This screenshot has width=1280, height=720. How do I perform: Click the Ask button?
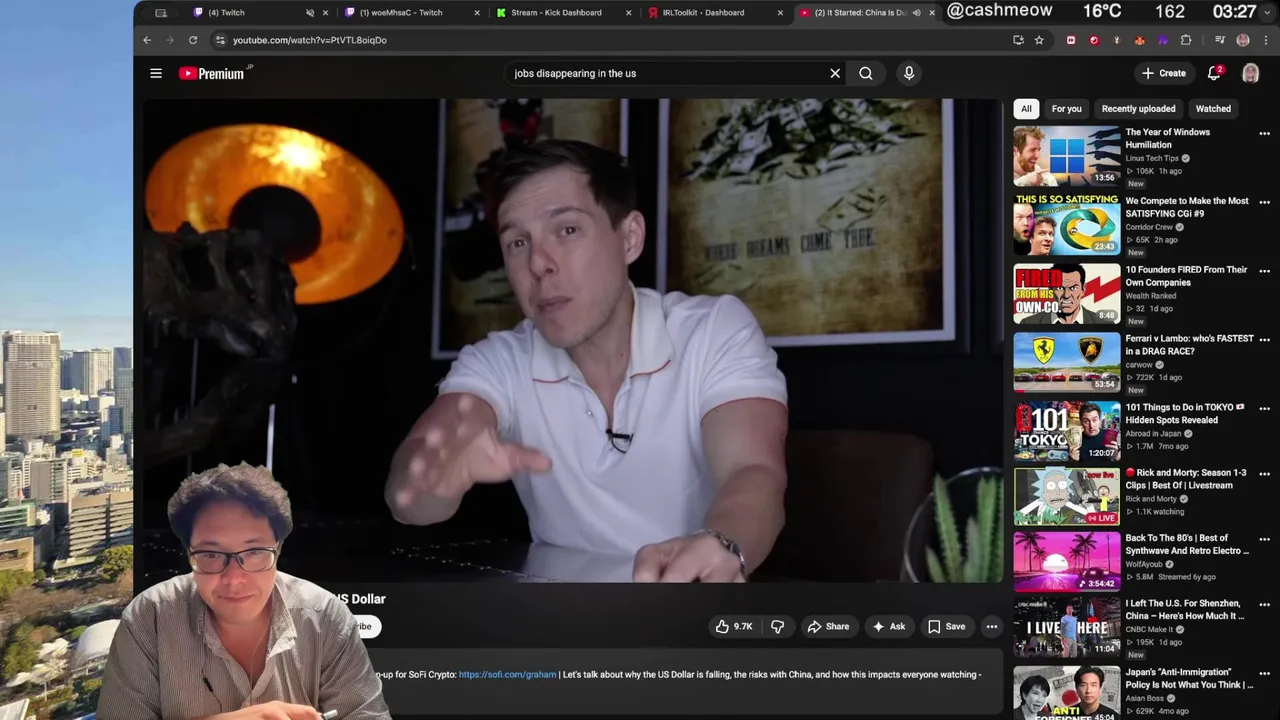click(889, 627)
